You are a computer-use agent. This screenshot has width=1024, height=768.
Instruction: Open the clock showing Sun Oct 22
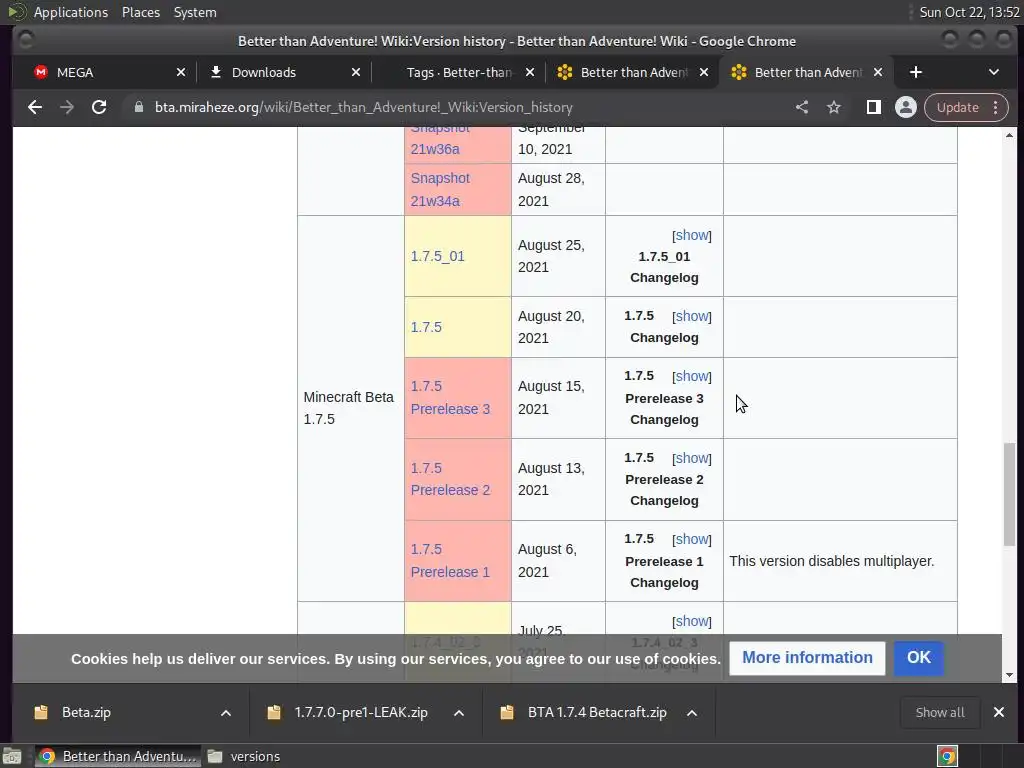[969, 12]
